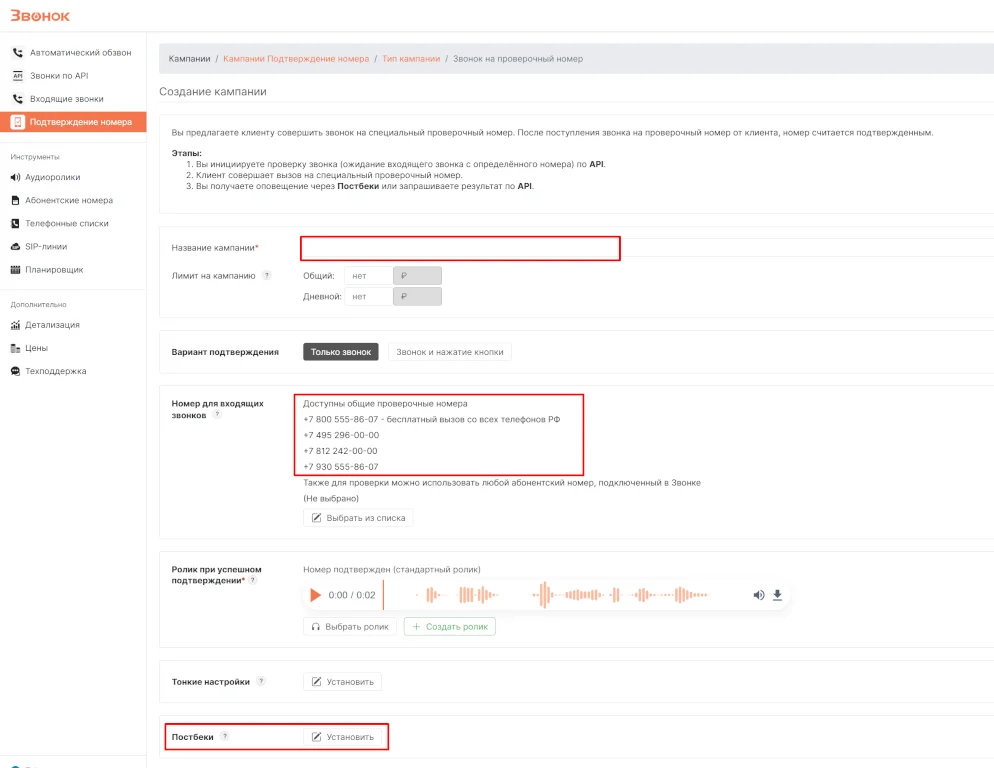This screenshot has height=768, width=994.
Task: Click the Название кампании input field
Action: [x=460, y=248]
